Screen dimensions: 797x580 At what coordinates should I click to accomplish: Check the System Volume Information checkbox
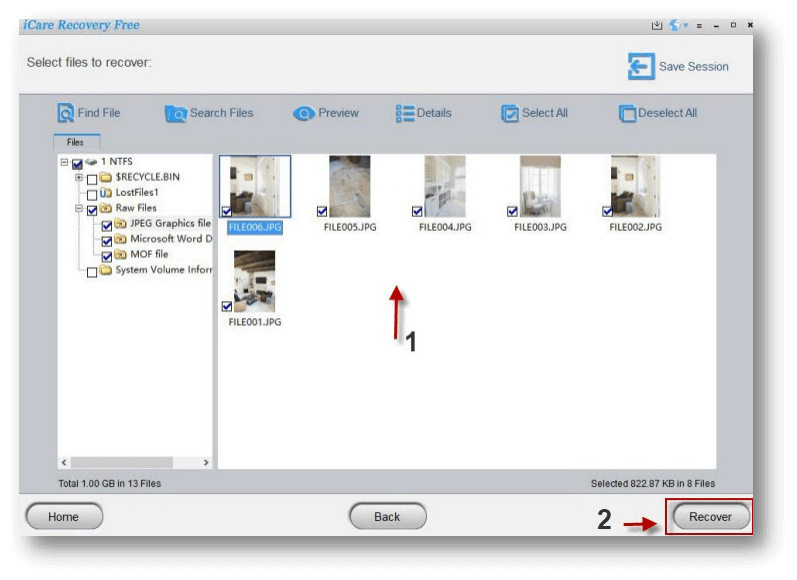click(x=92, y=272)
